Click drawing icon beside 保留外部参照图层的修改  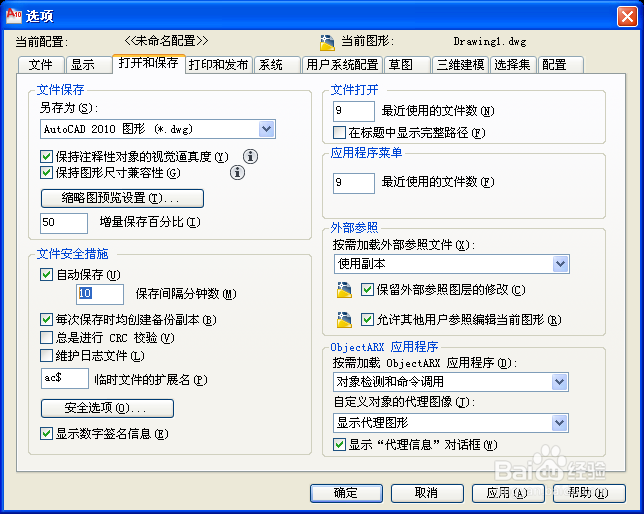pyautogui.click(x=344, y=290)
